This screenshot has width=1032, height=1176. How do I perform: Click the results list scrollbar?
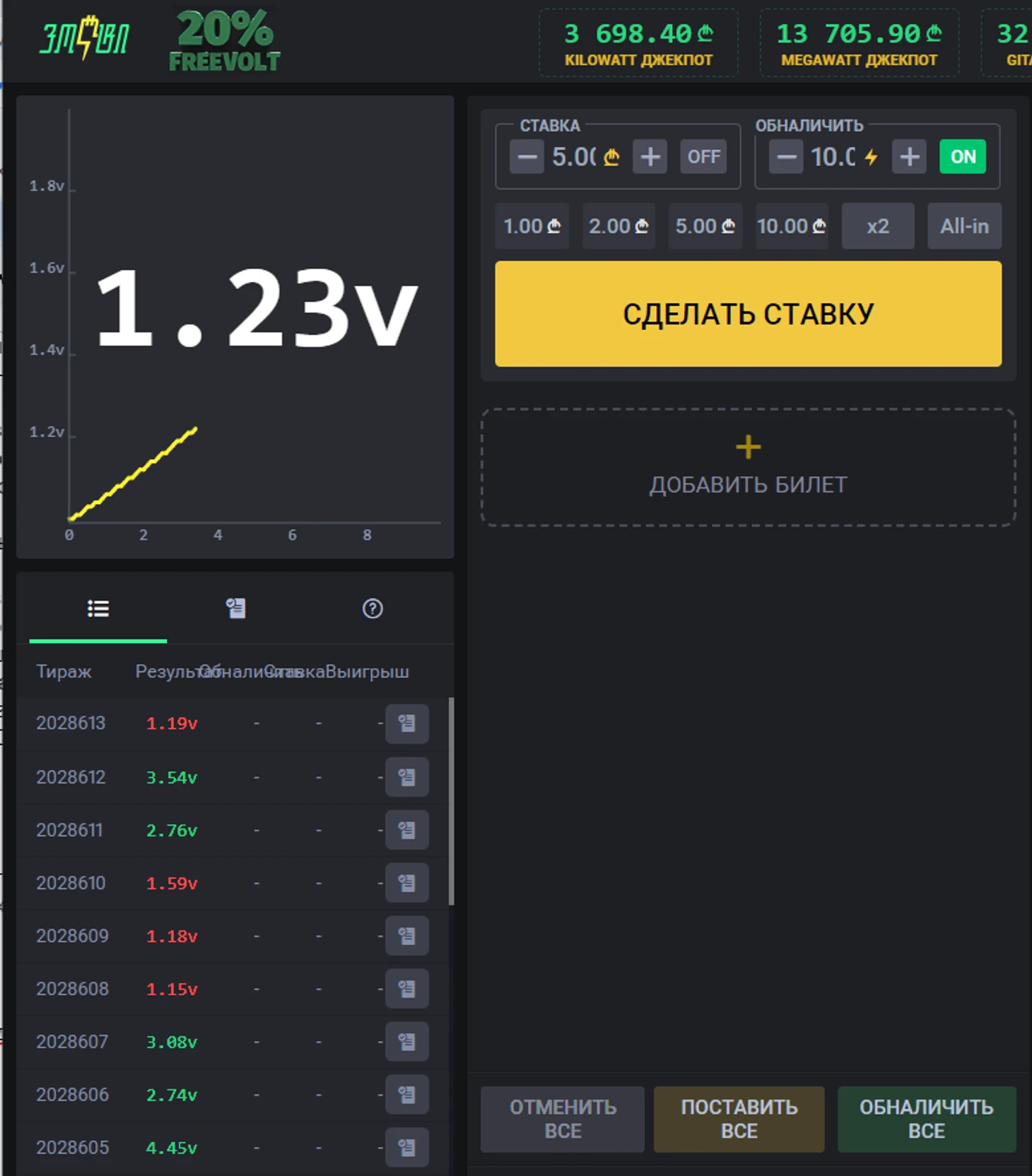(x=451, y=801)
